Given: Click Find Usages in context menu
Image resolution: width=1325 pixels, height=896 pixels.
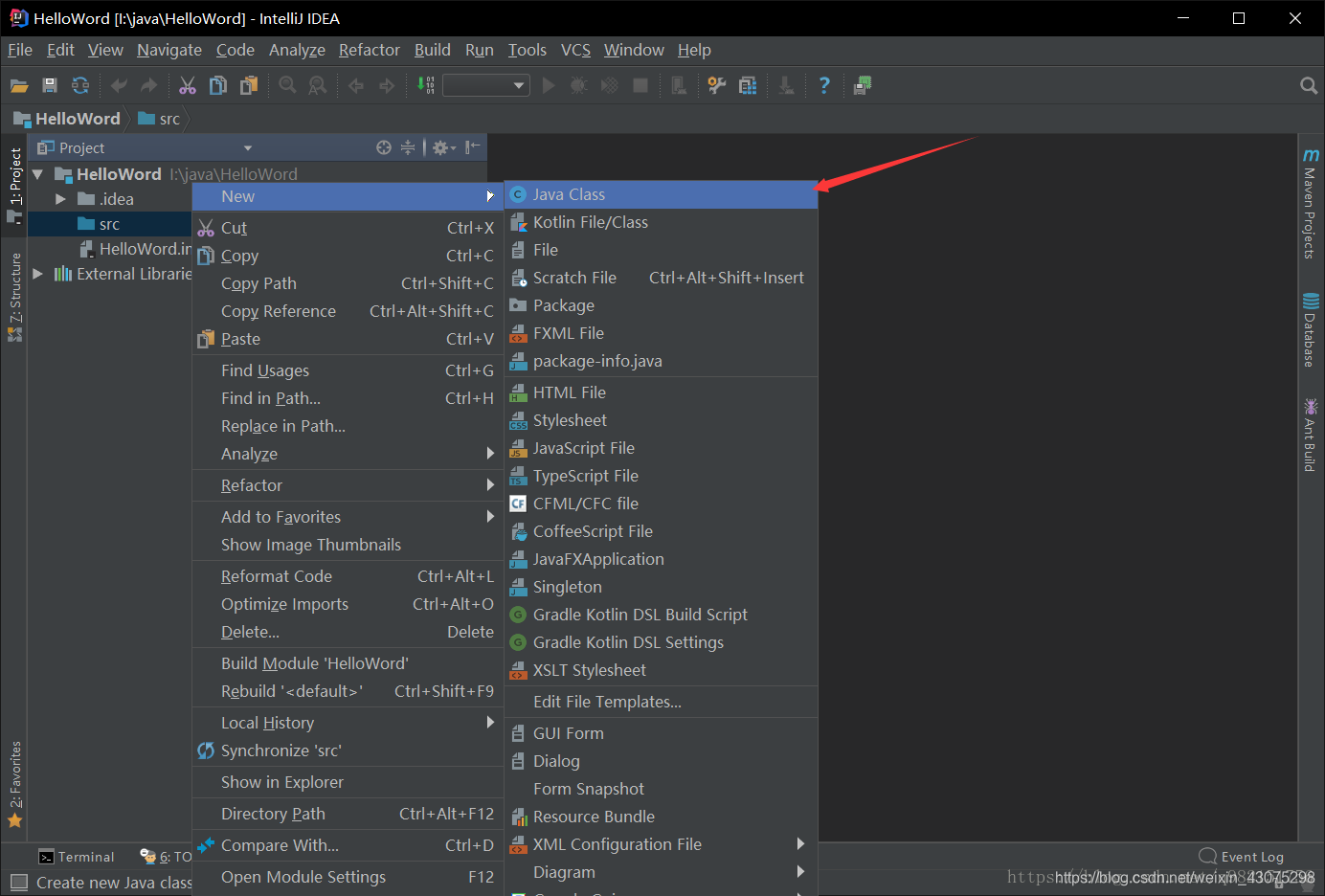Looking at the screenshot, I should coord(348,370).
